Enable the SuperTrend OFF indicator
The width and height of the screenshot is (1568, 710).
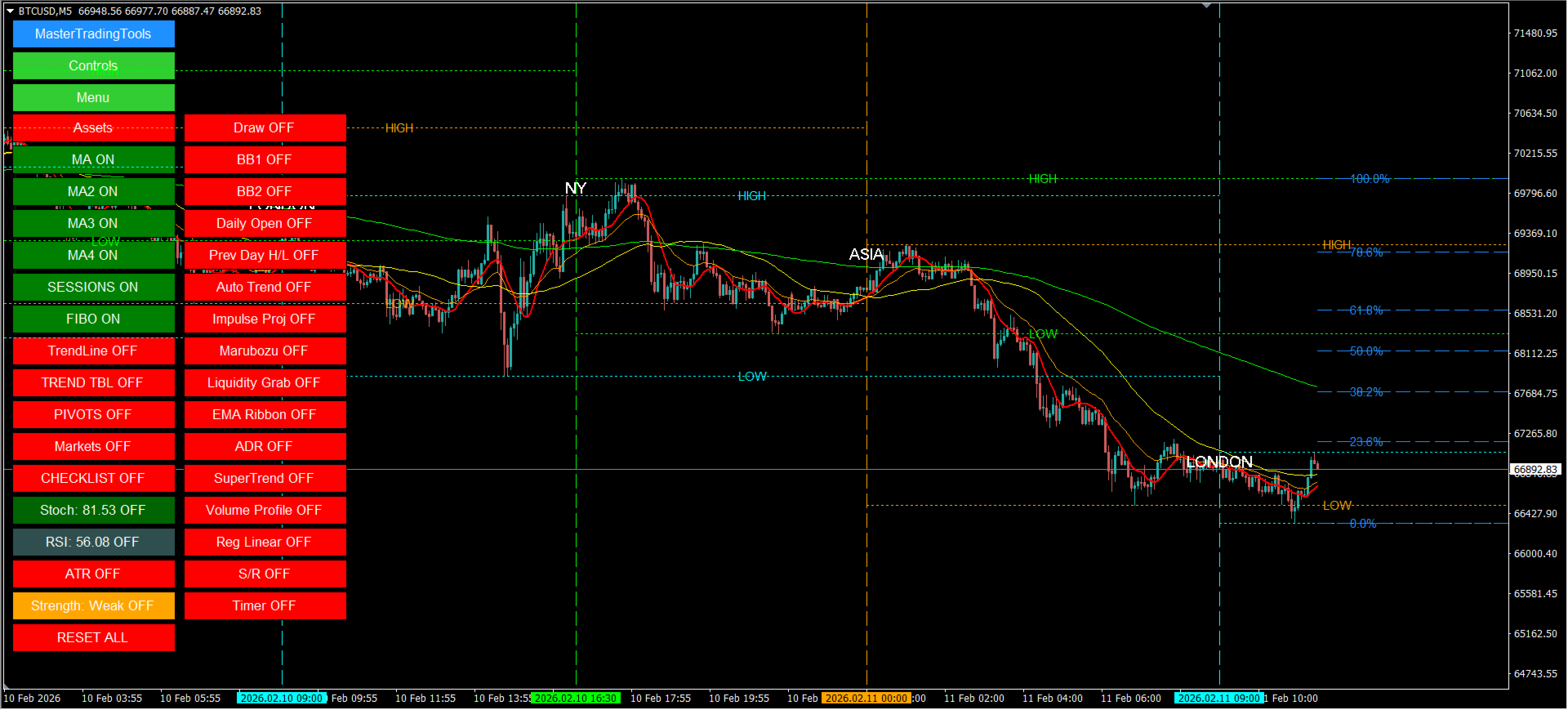[x=265, y=479]
